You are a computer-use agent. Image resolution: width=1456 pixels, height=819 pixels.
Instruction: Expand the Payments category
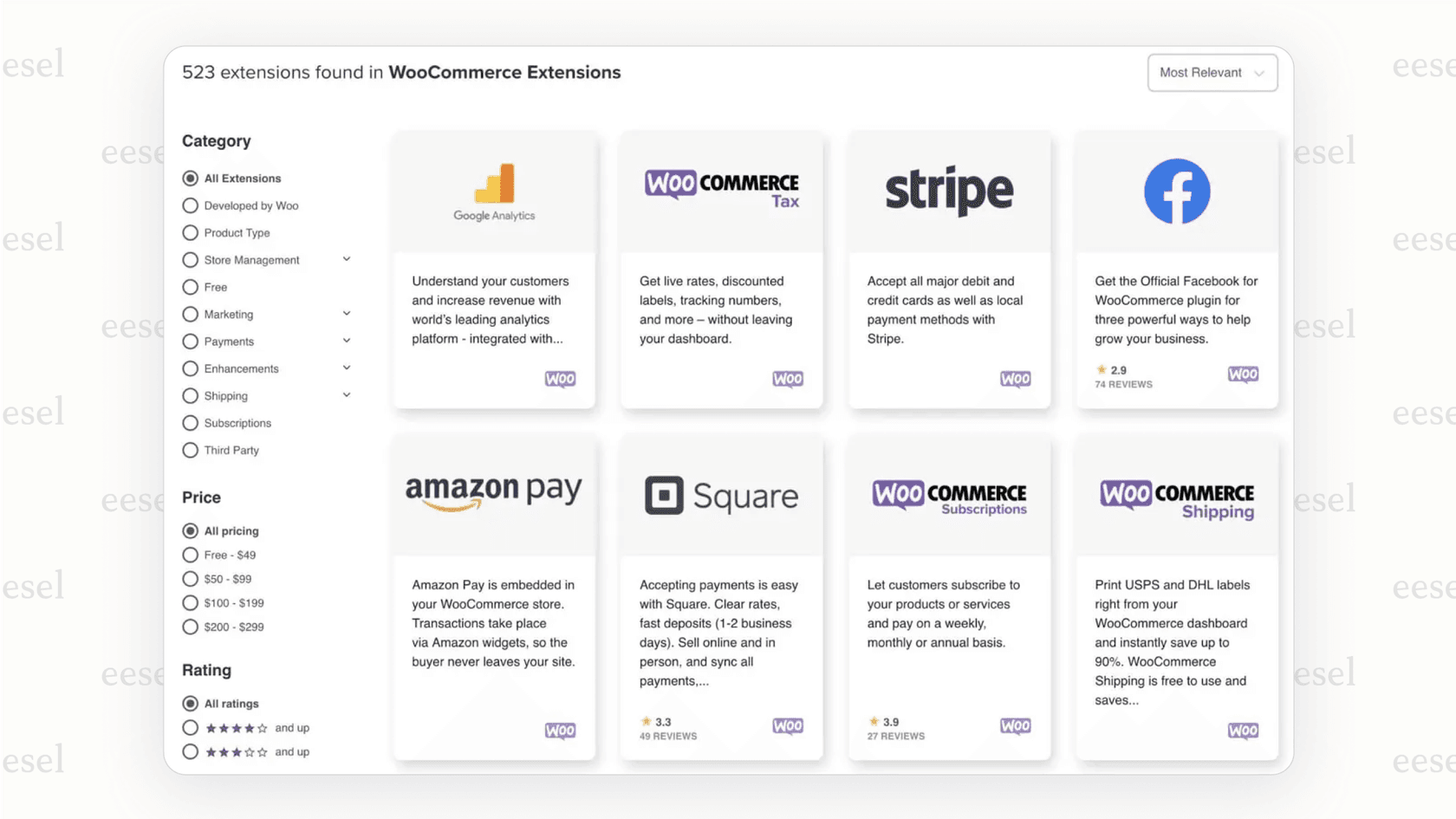pyautogui.click(x=347, y=341)
